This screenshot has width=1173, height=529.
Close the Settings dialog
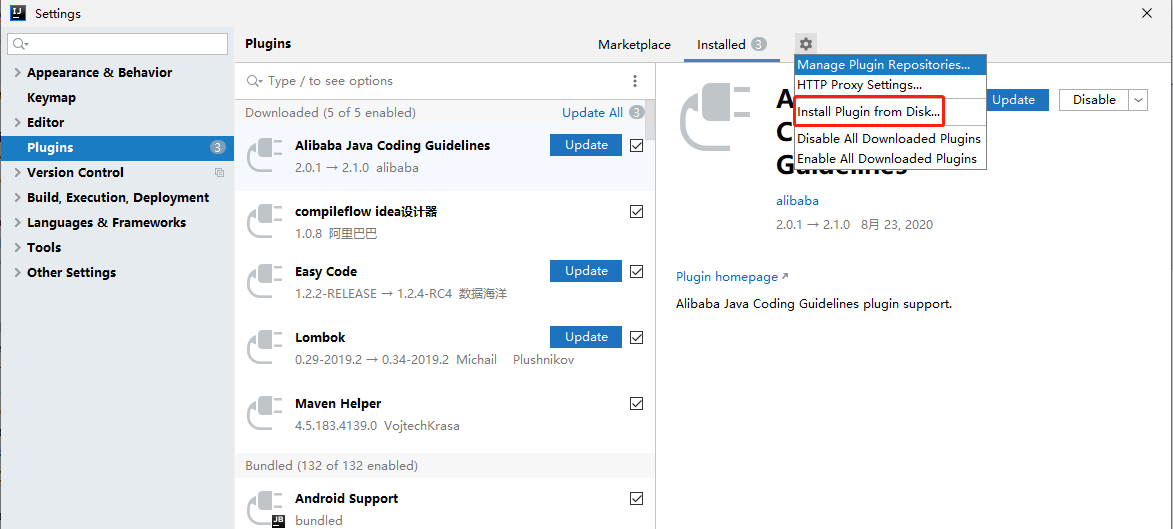(1147, 13)
